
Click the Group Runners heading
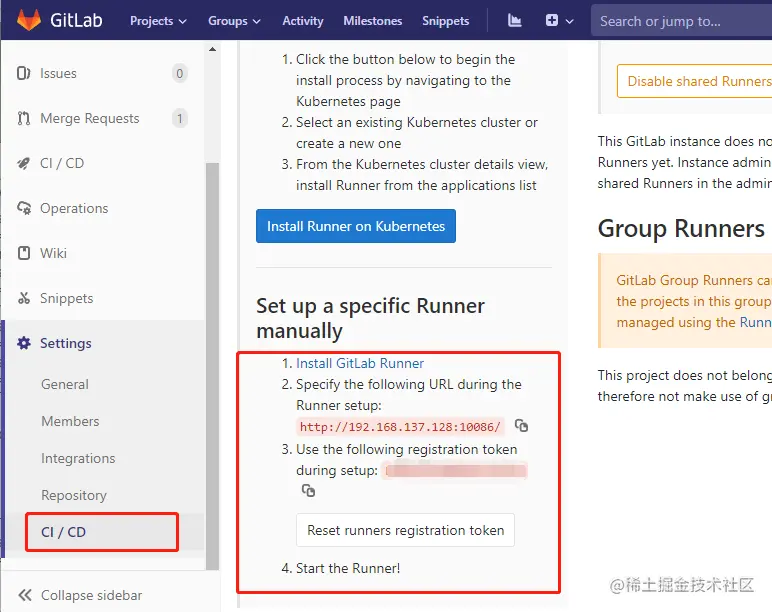[x=681, y=228]
